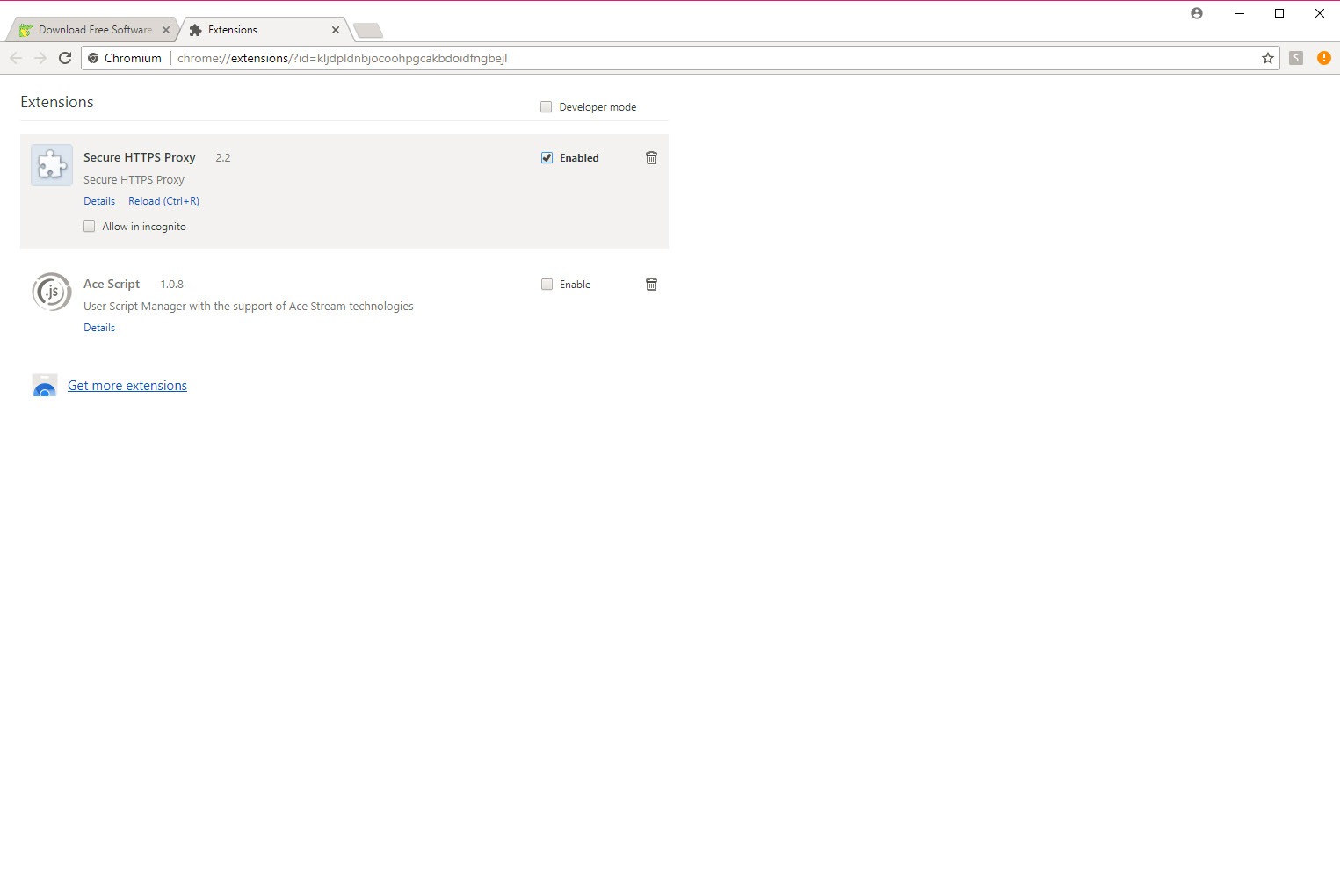Enable Developer mode checkbox
Viewport: 1340px width, 896px height.
(546, 107)
